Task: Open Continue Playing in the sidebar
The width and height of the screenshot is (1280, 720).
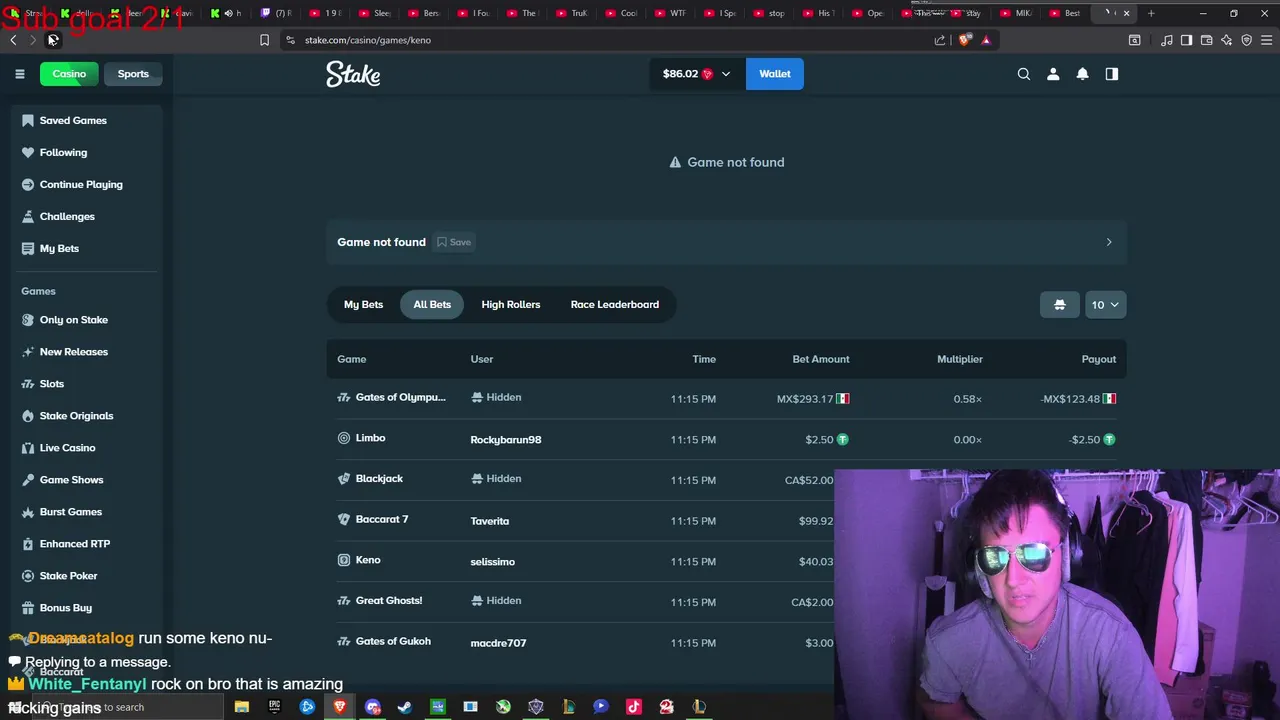Action: [x=81, y=184]
